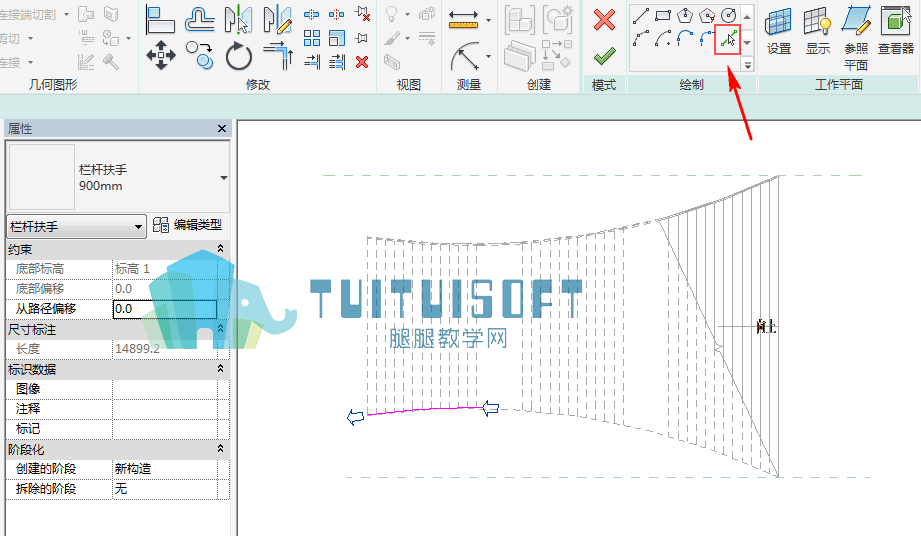921x536 pixels.
Task: Select the Center-Ends Arc tool
Action: [x=663, y=39]
